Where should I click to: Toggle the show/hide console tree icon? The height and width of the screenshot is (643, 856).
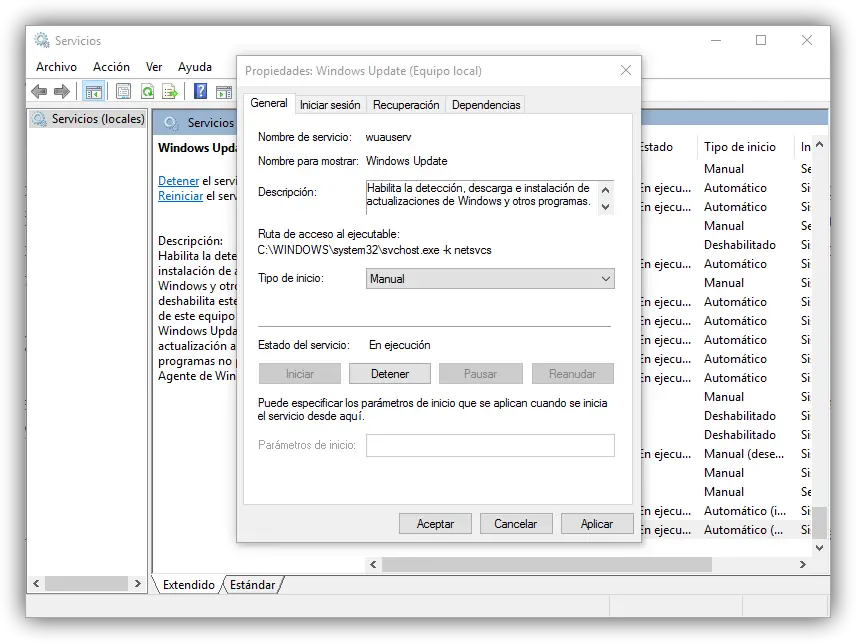coord(93,92)
